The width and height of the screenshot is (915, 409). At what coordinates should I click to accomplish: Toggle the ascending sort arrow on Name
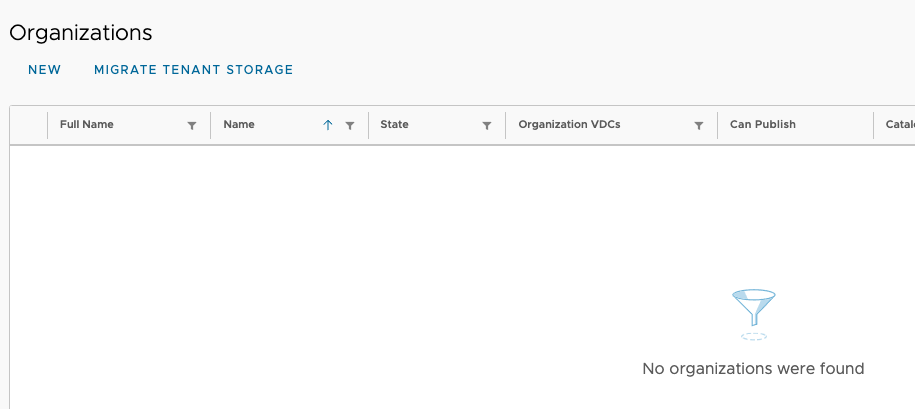(328, 126)
